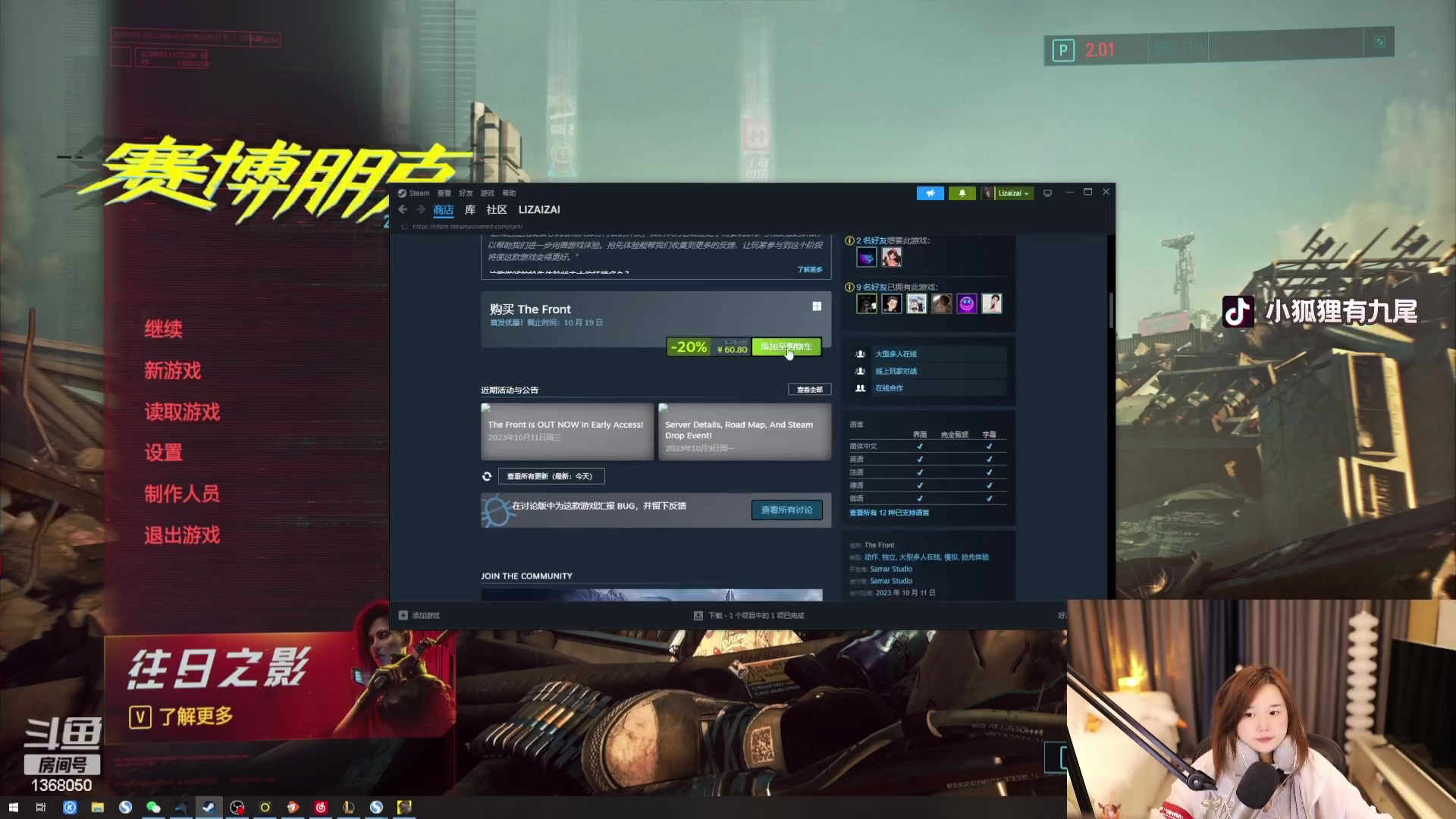
Task: Open Steam notifications bell
Action: click(x=962, y=193)
